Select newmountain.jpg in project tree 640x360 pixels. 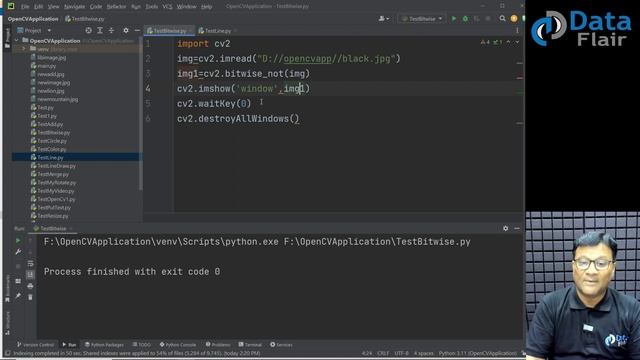[x=58, y=99]
